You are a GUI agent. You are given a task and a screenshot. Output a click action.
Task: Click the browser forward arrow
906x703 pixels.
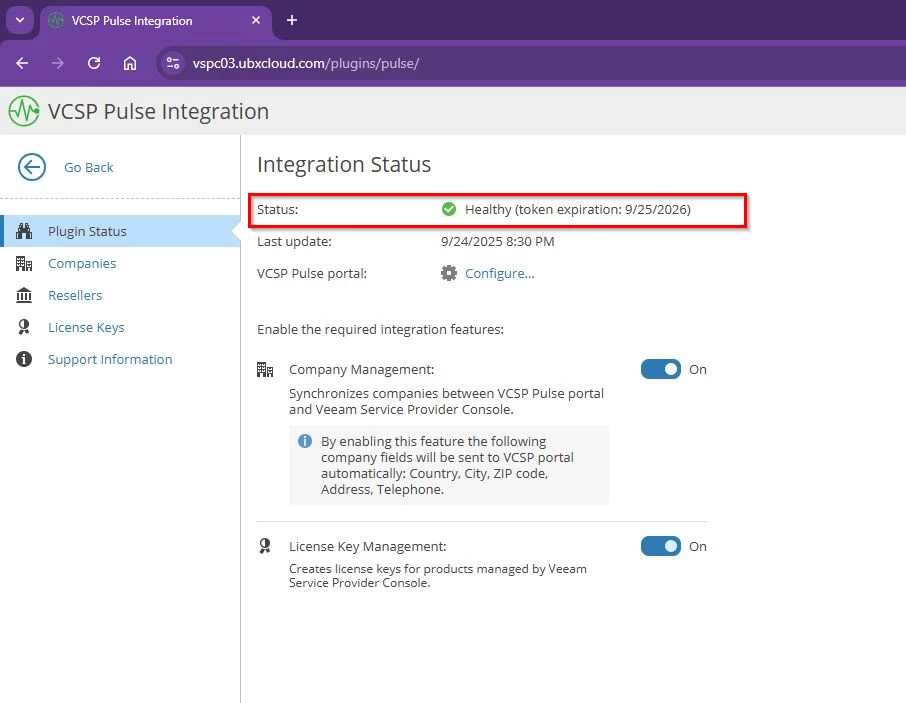[x=58, y=63]
